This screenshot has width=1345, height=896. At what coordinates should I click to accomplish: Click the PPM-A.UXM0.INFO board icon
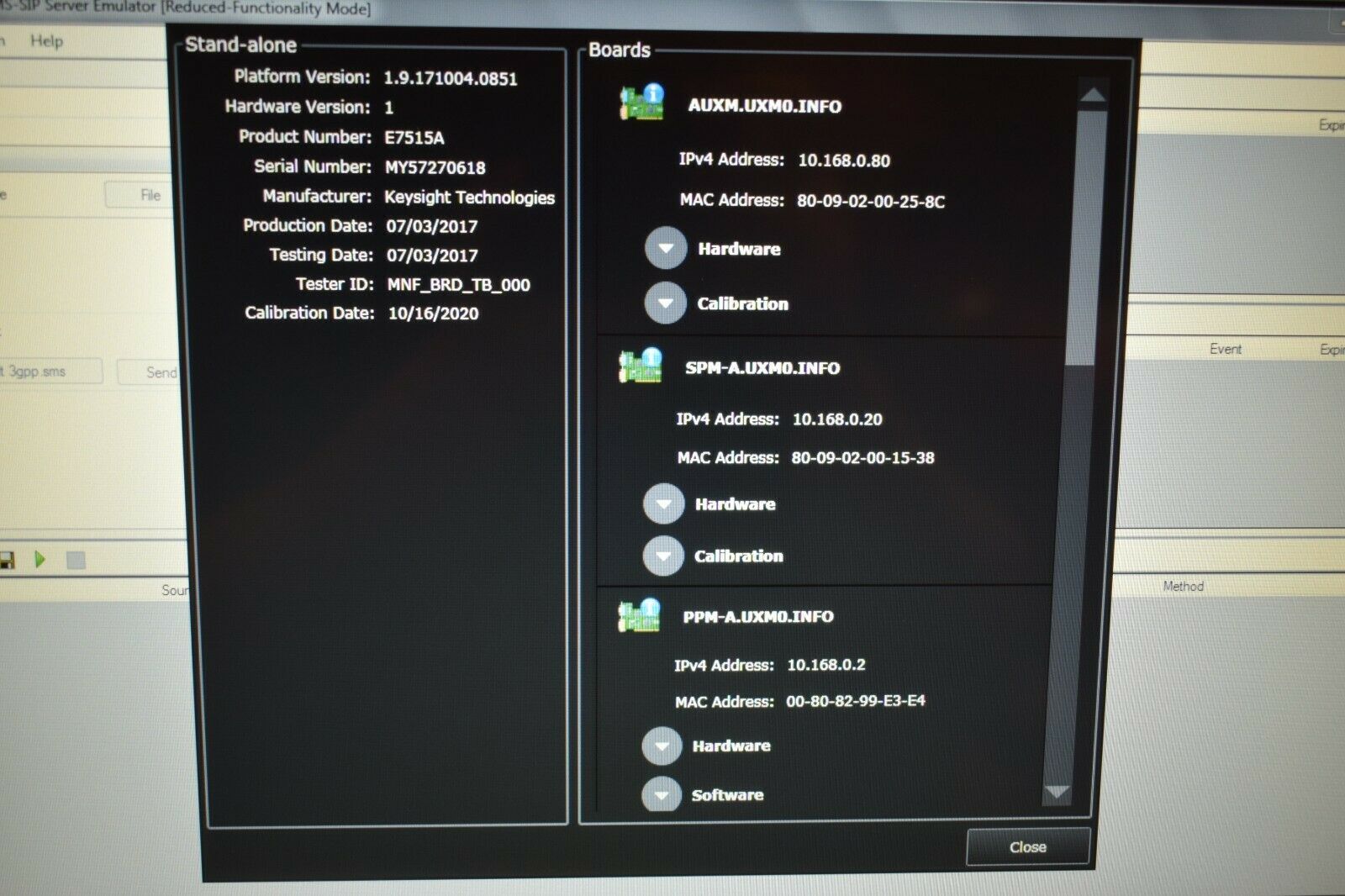[639, 615]
